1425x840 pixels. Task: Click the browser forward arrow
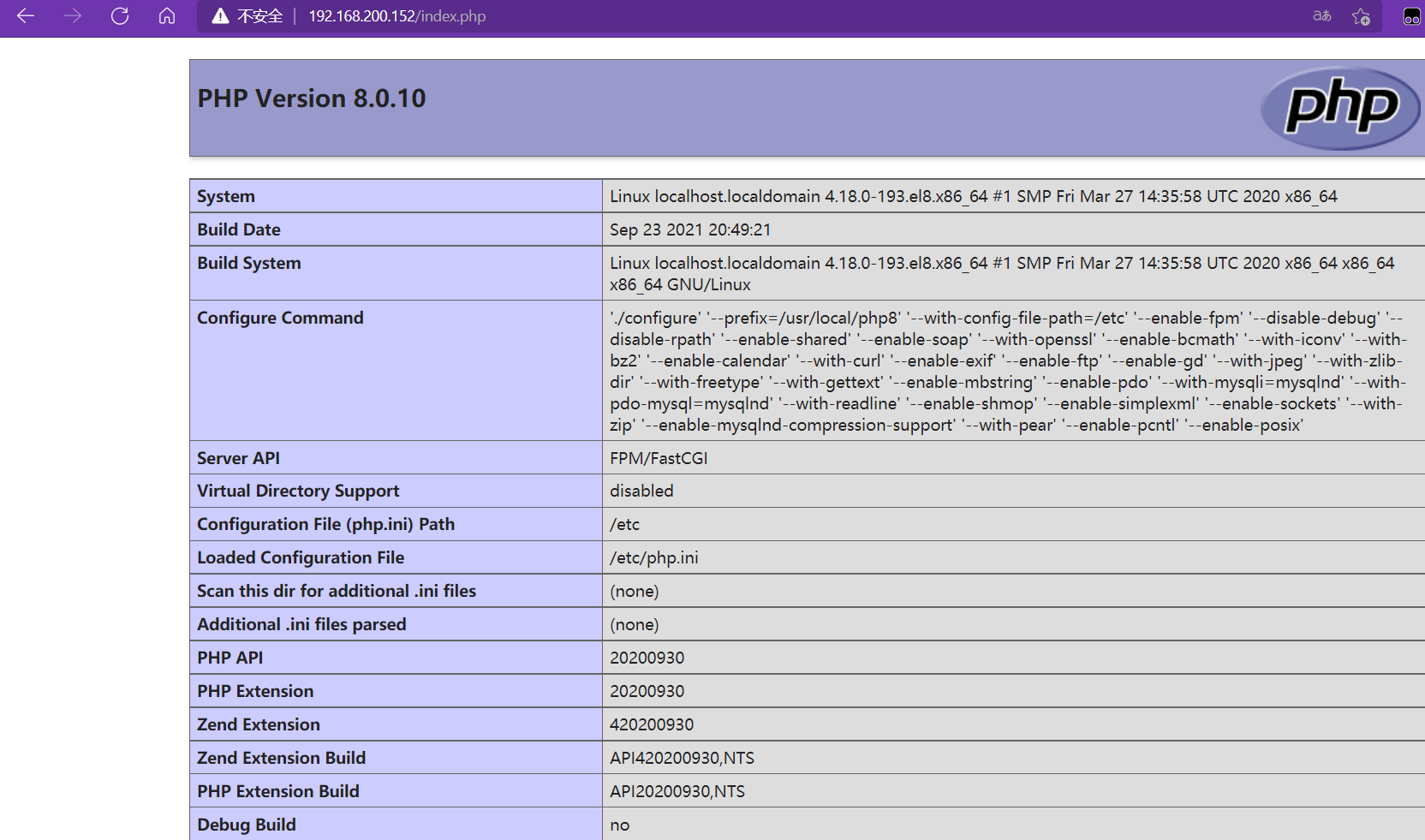73,16
